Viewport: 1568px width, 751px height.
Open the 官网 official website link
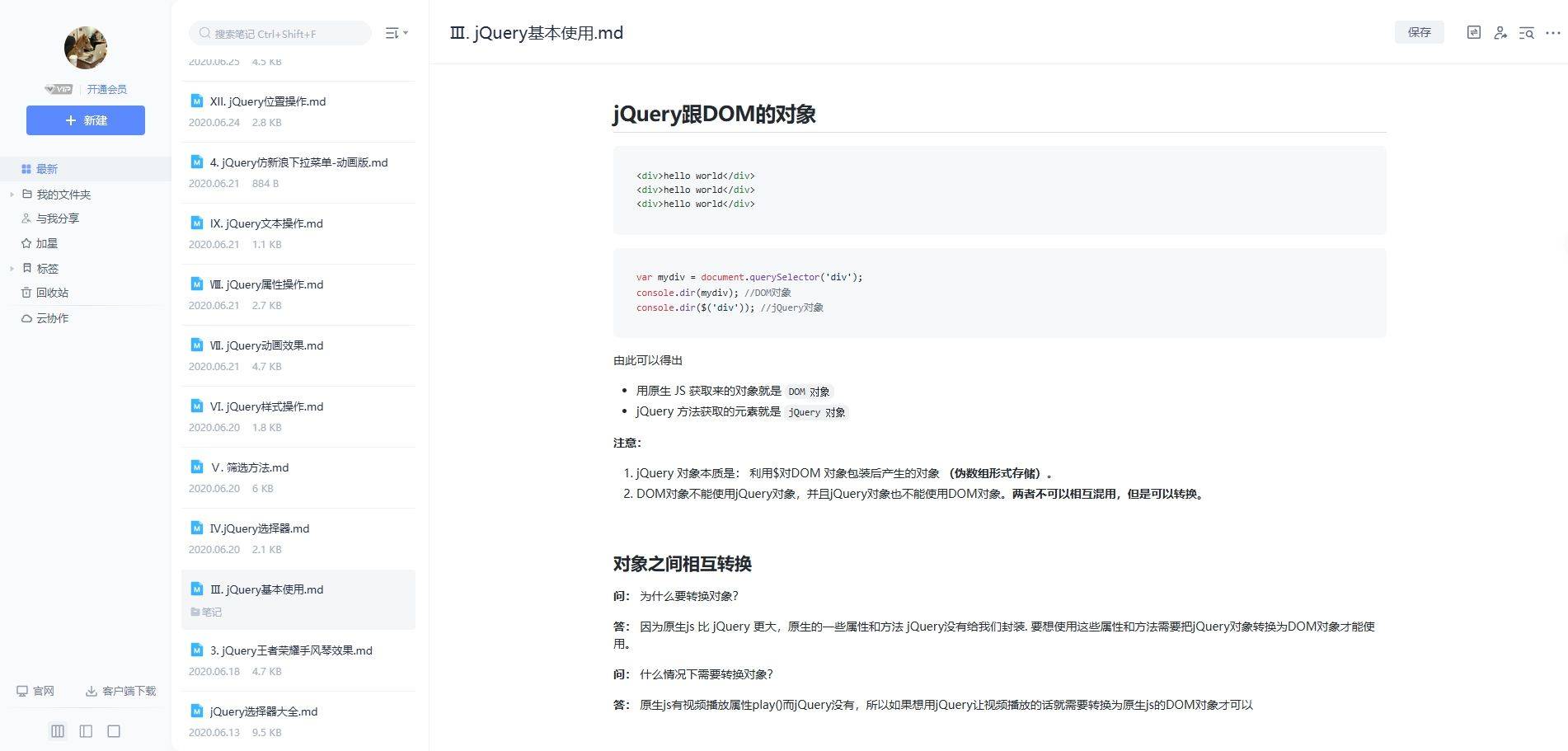(35, 691)
